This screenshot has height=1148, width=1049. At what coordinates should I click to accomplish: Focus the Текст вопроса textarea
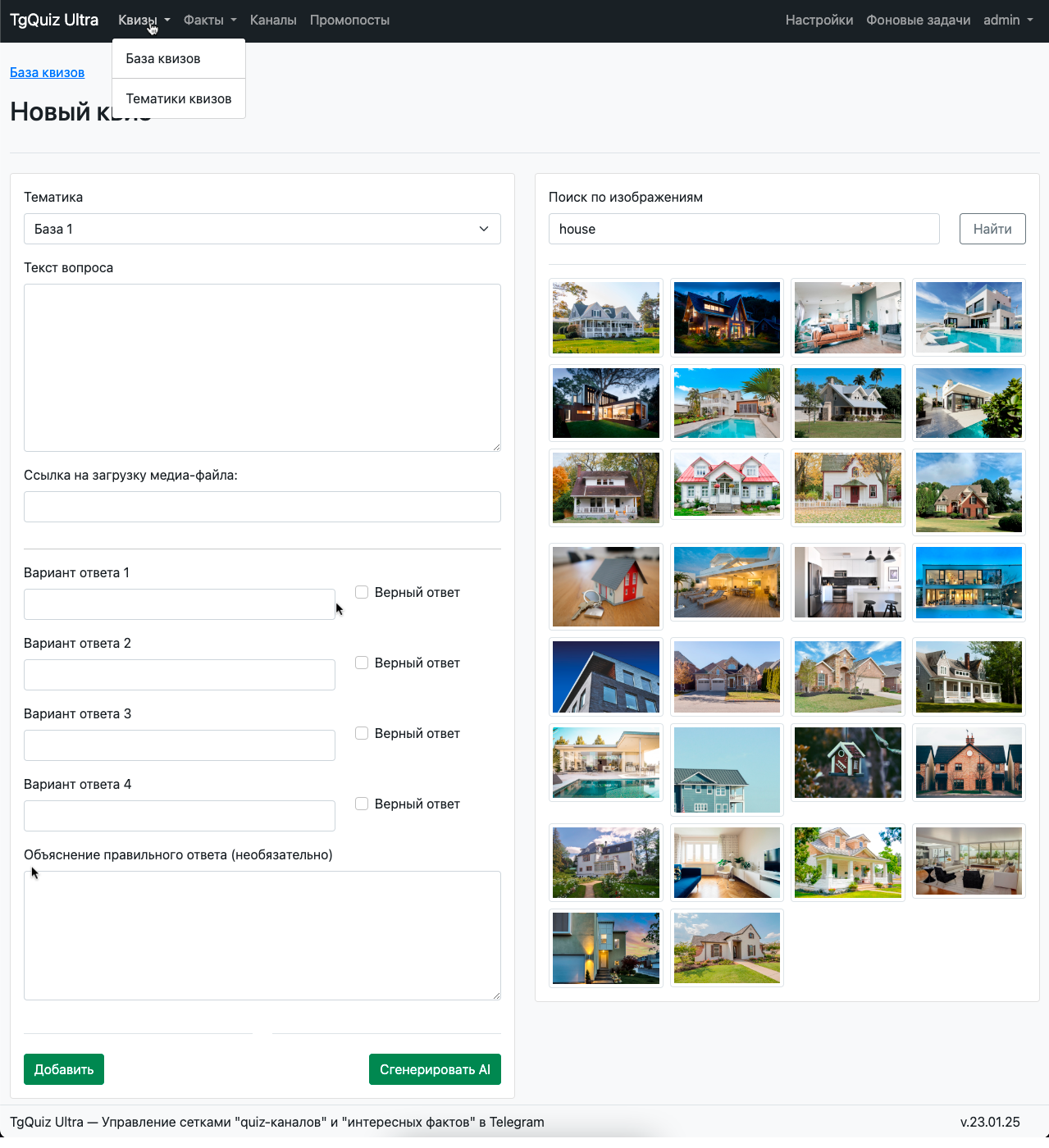pyautogui.click(x=262, y=367)
